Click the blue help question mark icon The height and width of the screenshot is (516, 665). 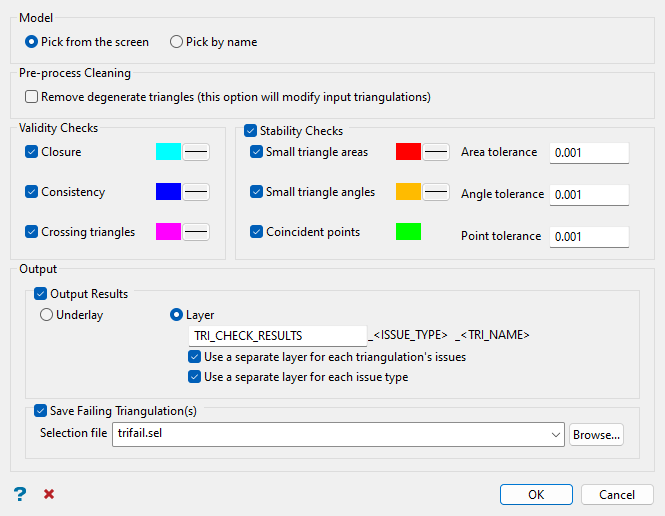pyautogui.click(x=19, y=494)
